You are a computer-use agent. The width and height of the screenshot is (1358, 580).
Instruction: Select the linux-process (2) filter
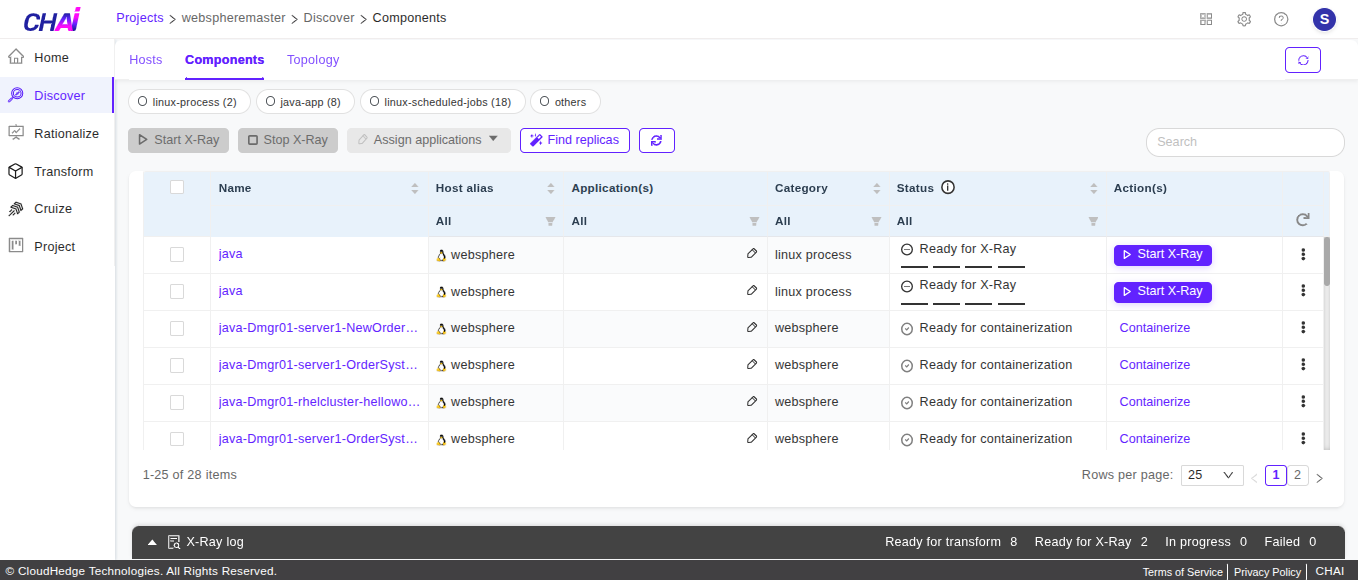click(188, 102)
